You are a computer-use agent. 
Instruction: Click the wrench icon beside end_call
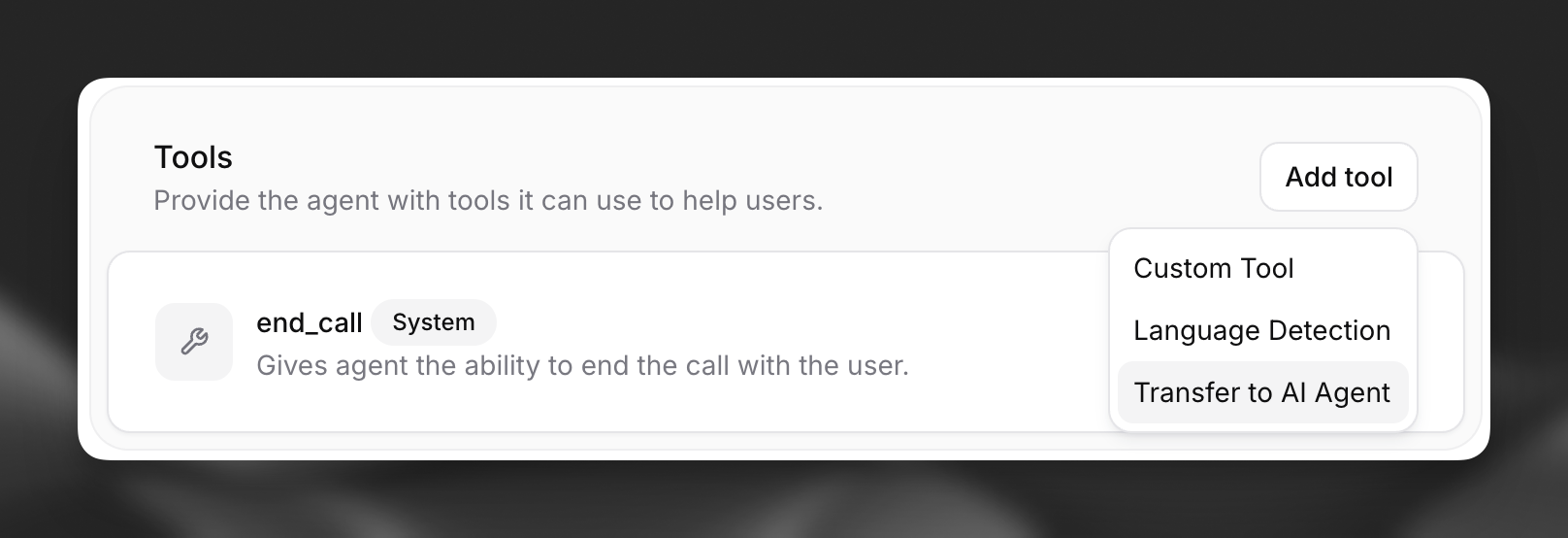[194, 342]
